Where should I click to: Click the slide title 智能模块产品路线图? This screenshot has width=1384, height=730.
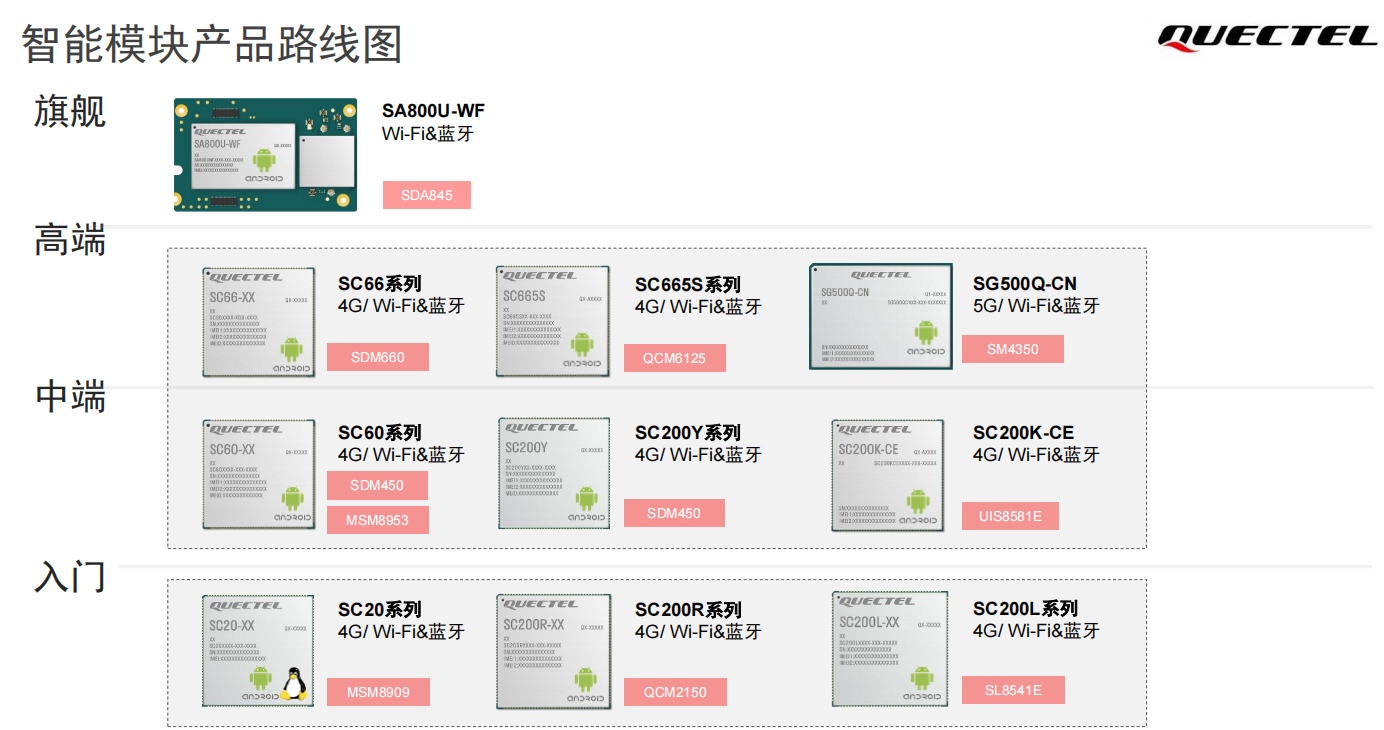(x=212, y=45)
